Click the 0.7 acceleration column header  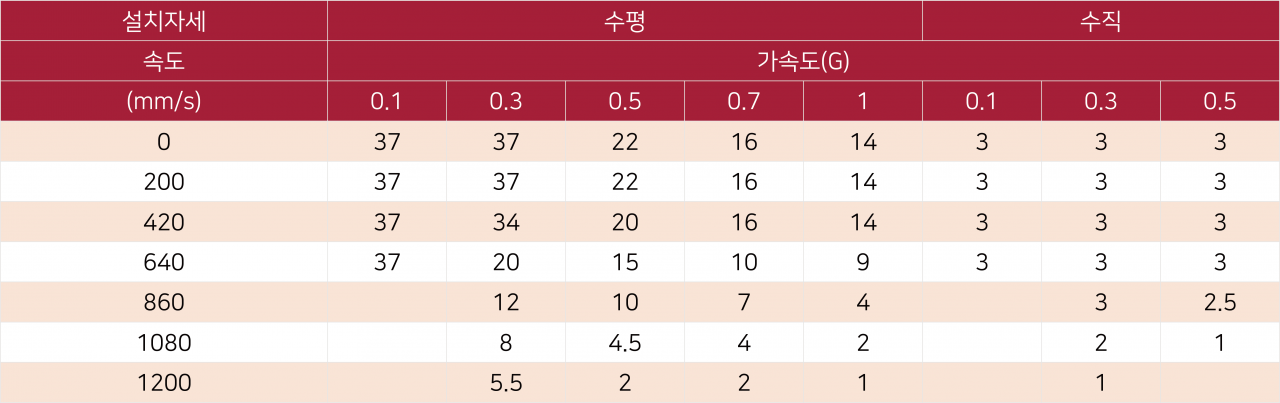(x=744, y=101)
